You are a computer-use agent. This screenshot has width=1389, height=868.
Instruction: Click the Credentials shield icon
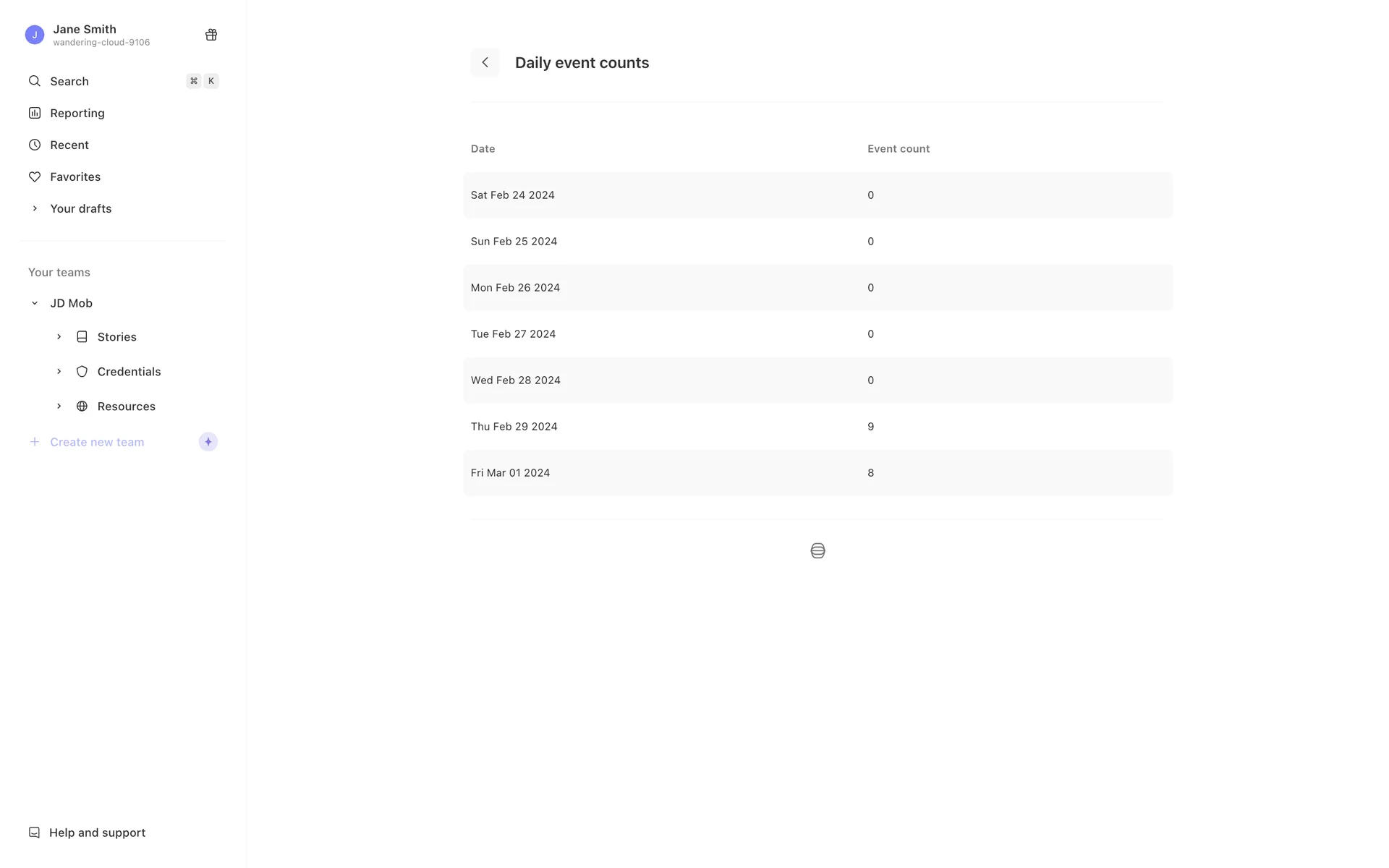pos(82,372)
